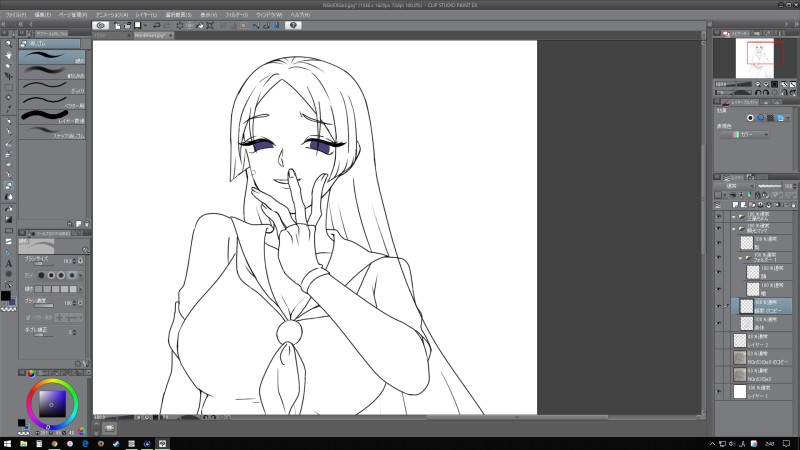Toggle visibility of フォルダー 1 folder
This screenshot has width=800, height=450.
click(x=719, y=258)
